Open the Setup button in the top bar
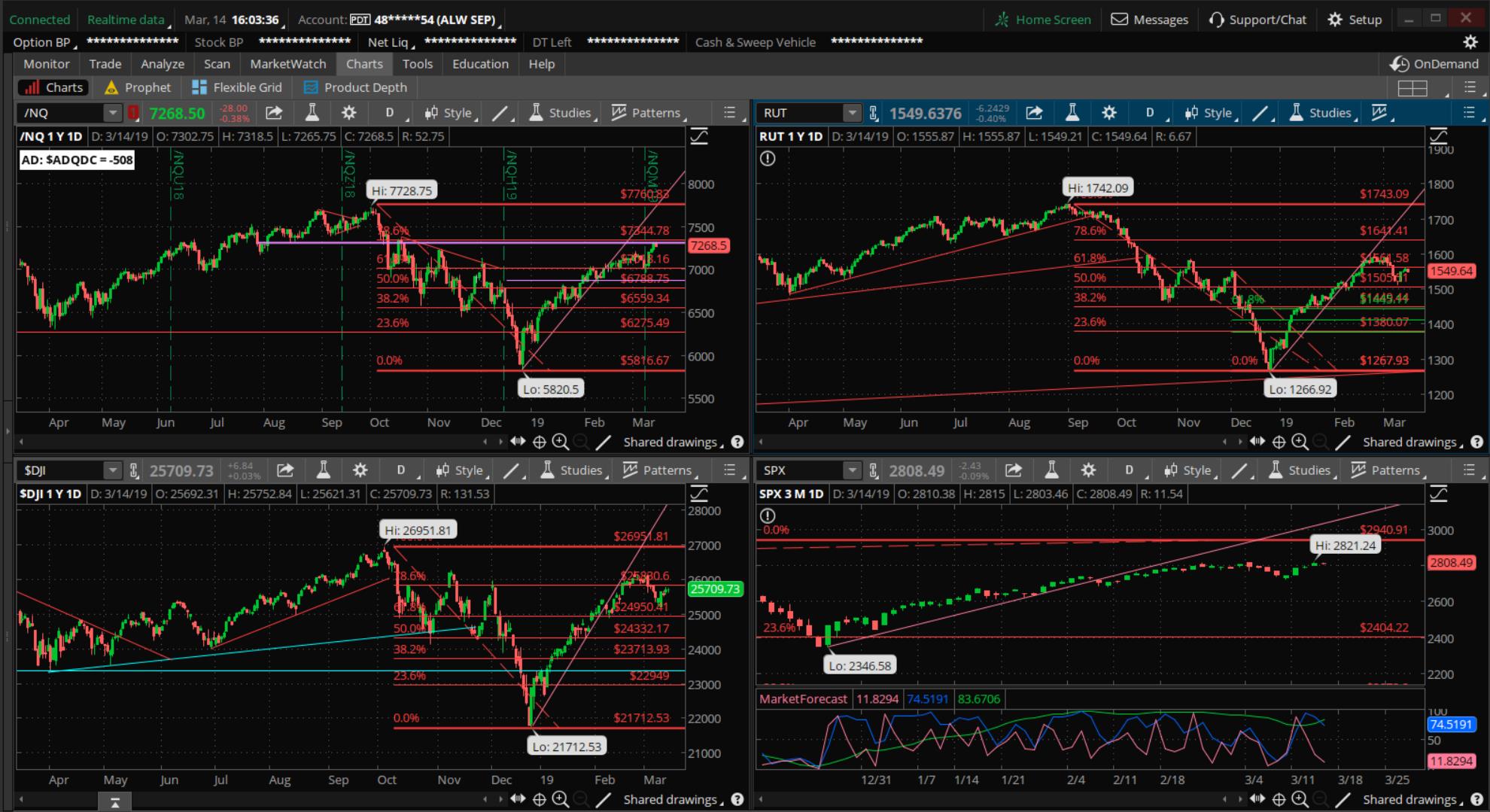The image size is (1490, 812). coord(1354,19)
